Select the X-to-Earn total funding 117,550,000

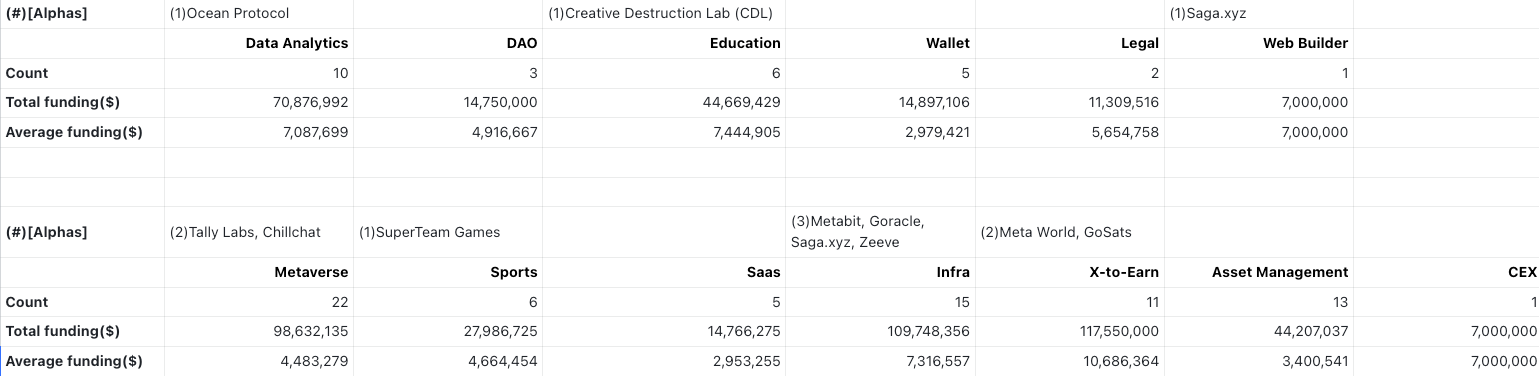tap(1070, 331)
